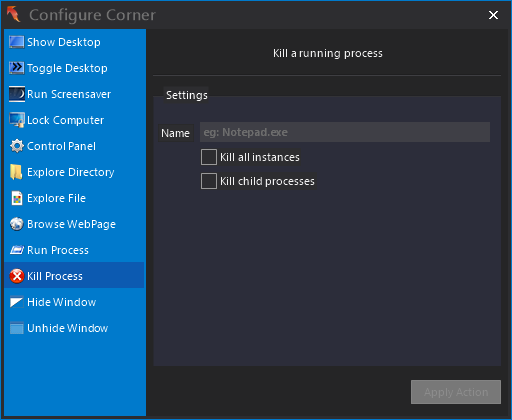Click the Explore File document icon

(x=17, y=198)
